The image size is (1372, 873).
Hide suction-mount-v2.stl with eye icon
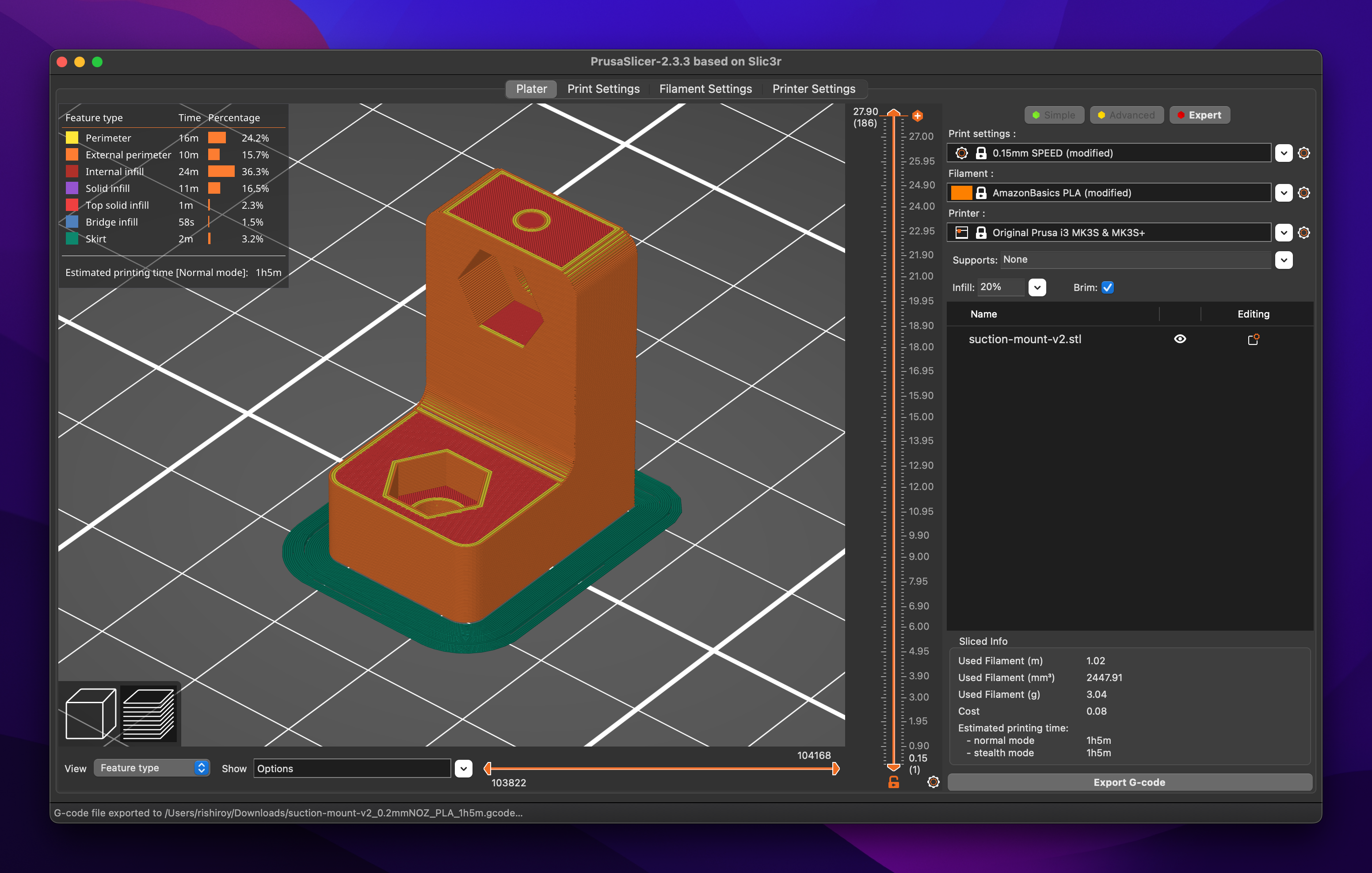point(1180,339)
